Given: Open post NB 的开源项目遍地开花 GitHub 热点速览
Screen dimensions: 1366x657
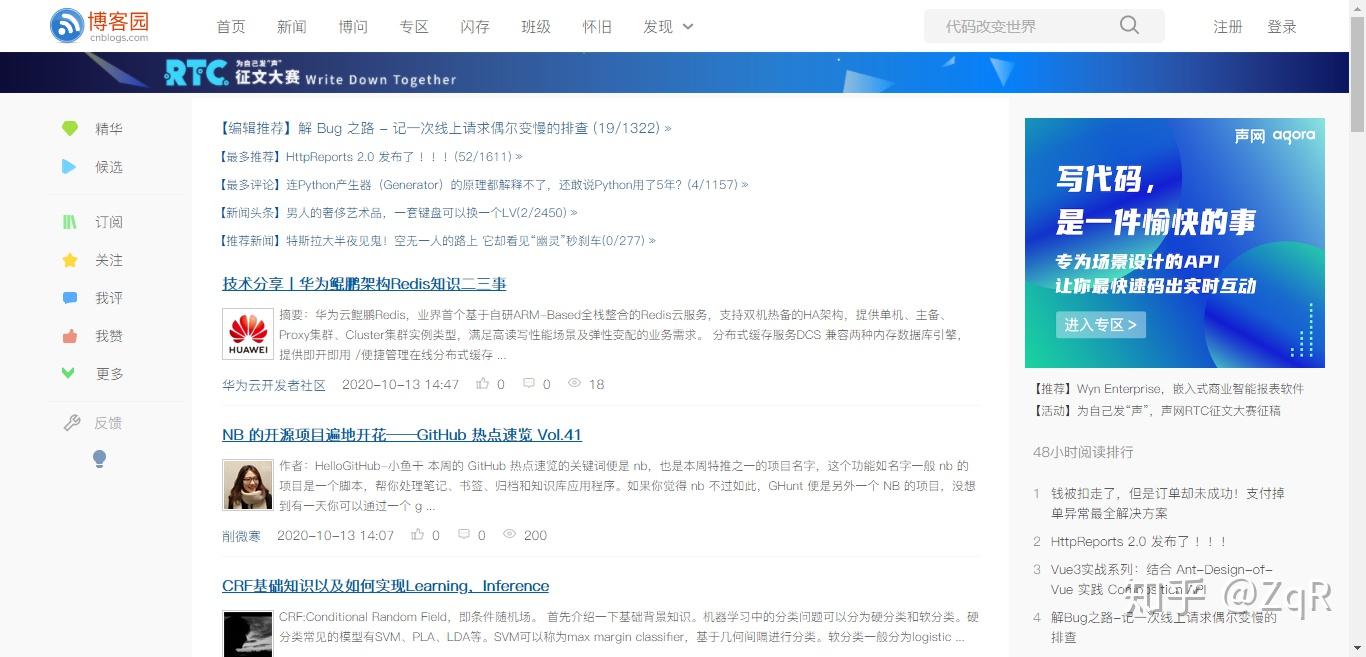Looking at the screenshot, I should 402,434.
